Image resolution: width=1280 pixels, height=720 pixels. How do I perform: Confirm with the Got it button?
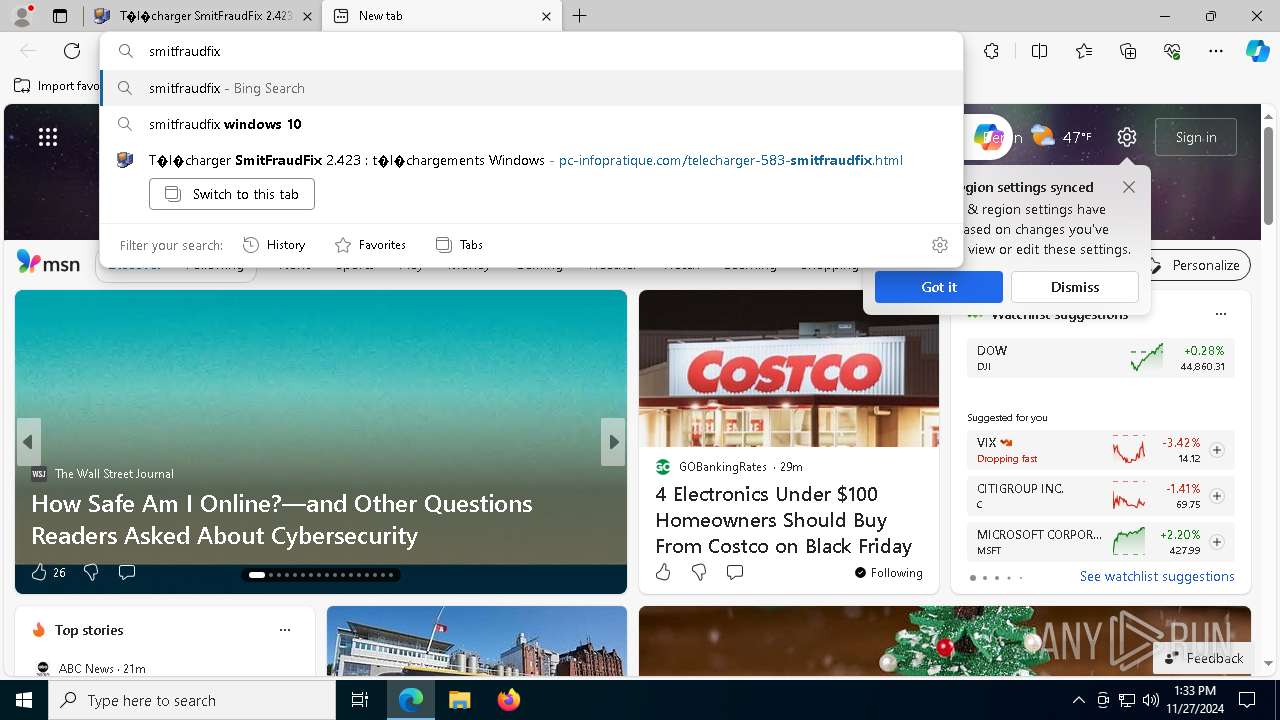click(x=939, y=287)
